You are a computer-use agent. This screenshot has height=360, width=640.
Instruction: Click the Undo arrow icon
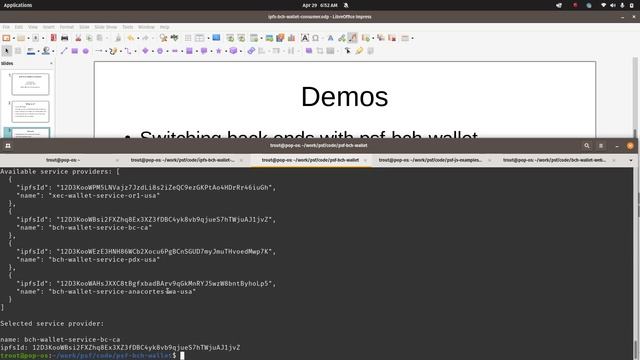coord(131,38)
